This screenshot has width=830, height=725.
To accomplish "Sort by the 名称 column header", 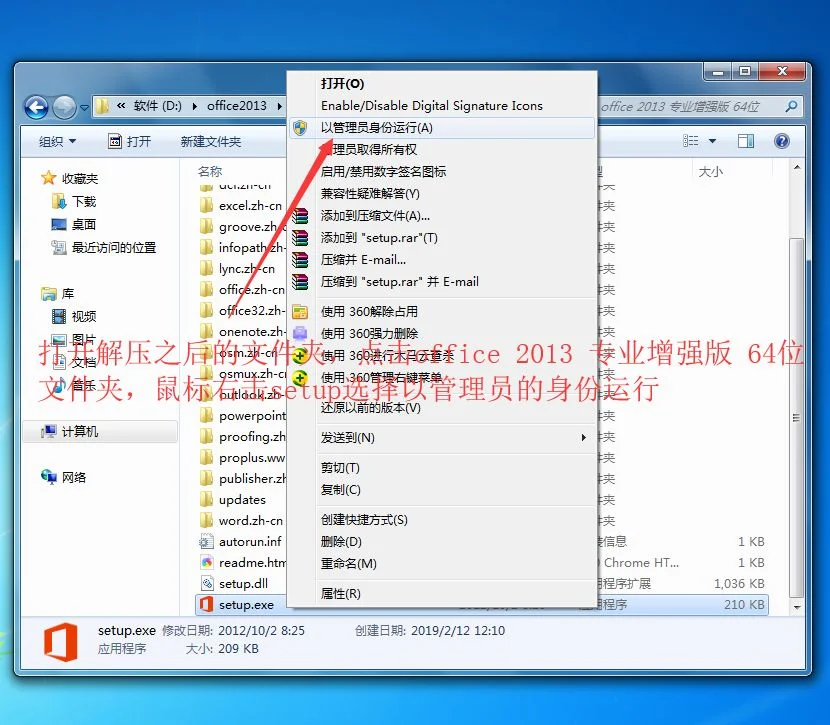I will point(210,171).
